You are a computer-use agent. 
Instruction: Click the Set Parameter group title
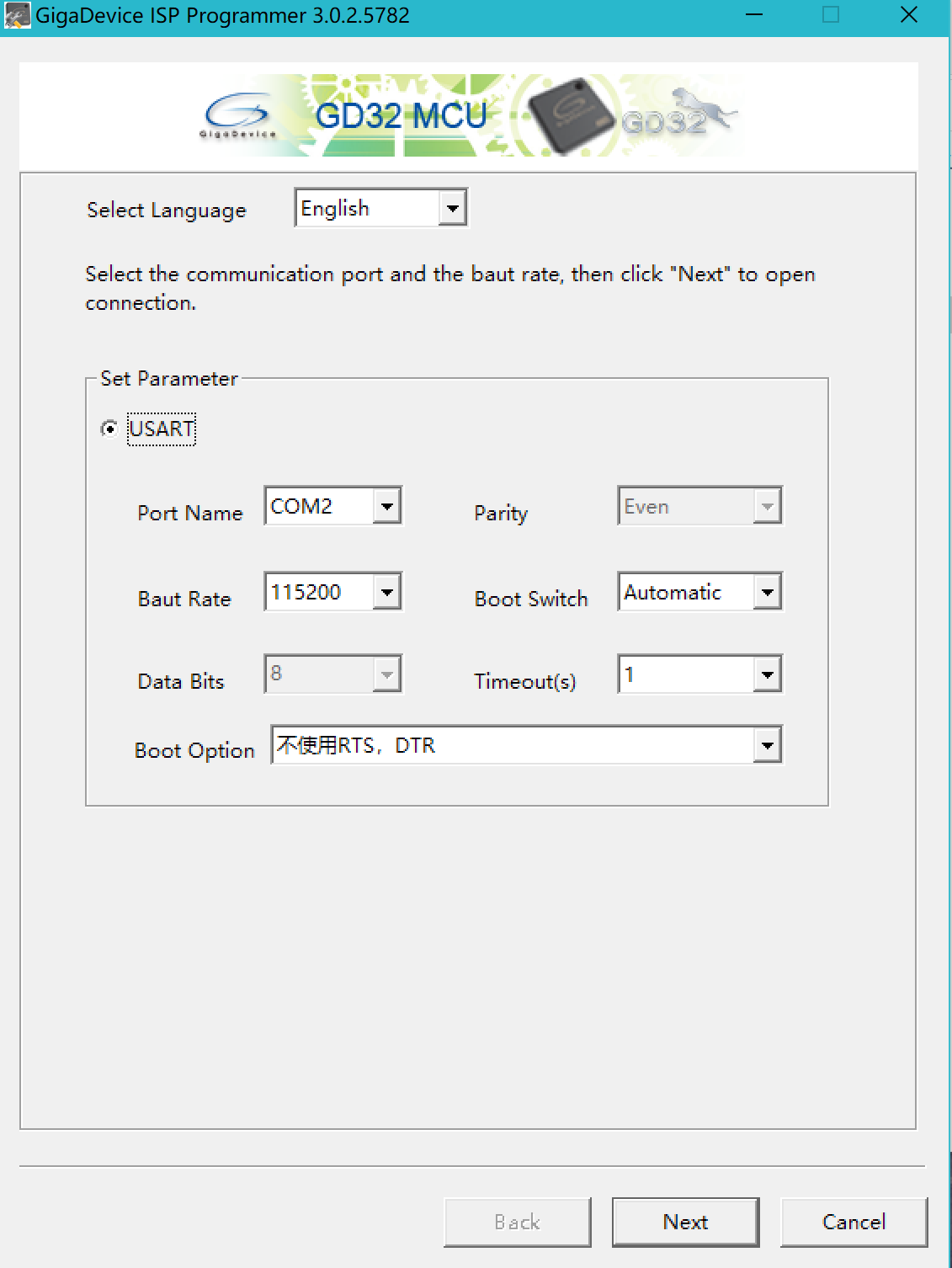(x=169, y=379)
